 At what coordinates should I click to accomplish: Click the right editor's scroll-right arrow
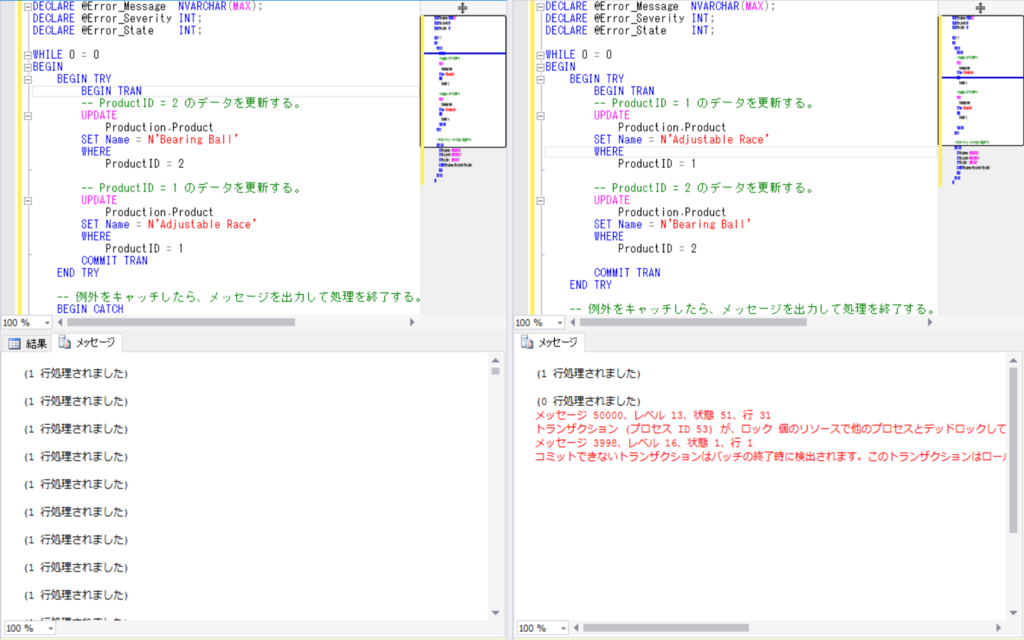[930, 322]
